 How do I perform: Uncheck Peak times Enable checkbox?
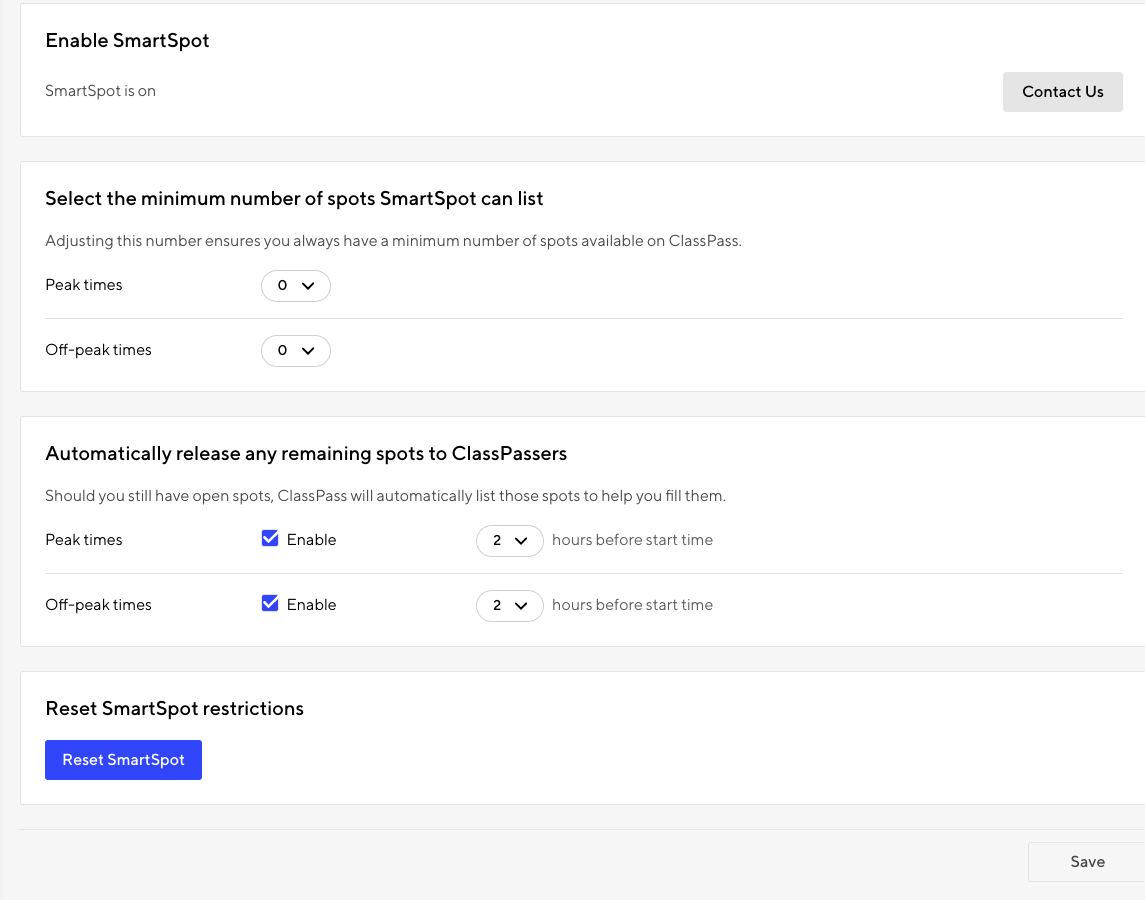click(x=270, y=539)
